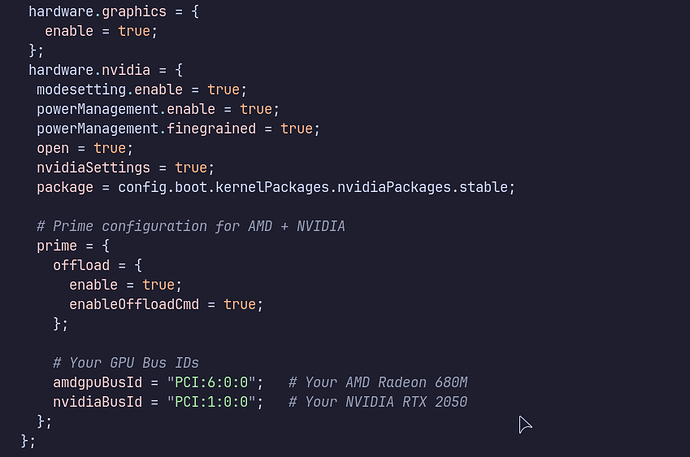
Task: Click the Prime configuration comment line
Action: click(190, 226)
